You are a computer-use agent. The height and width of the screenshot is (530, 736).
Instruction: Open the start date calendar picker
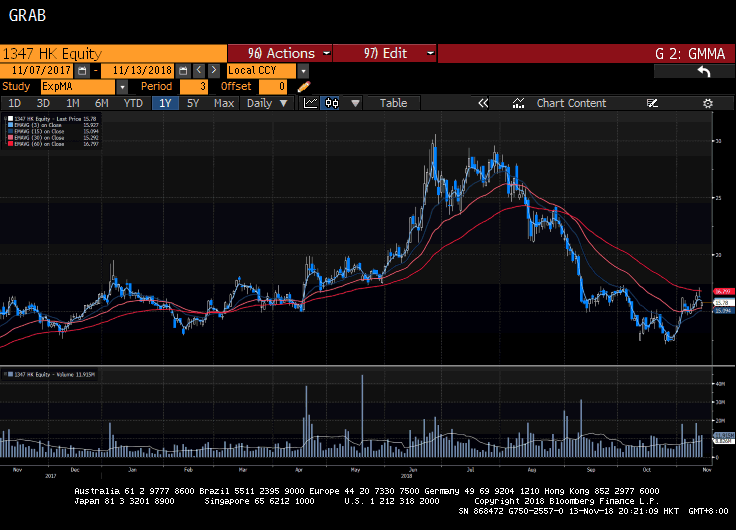[82, 71]
